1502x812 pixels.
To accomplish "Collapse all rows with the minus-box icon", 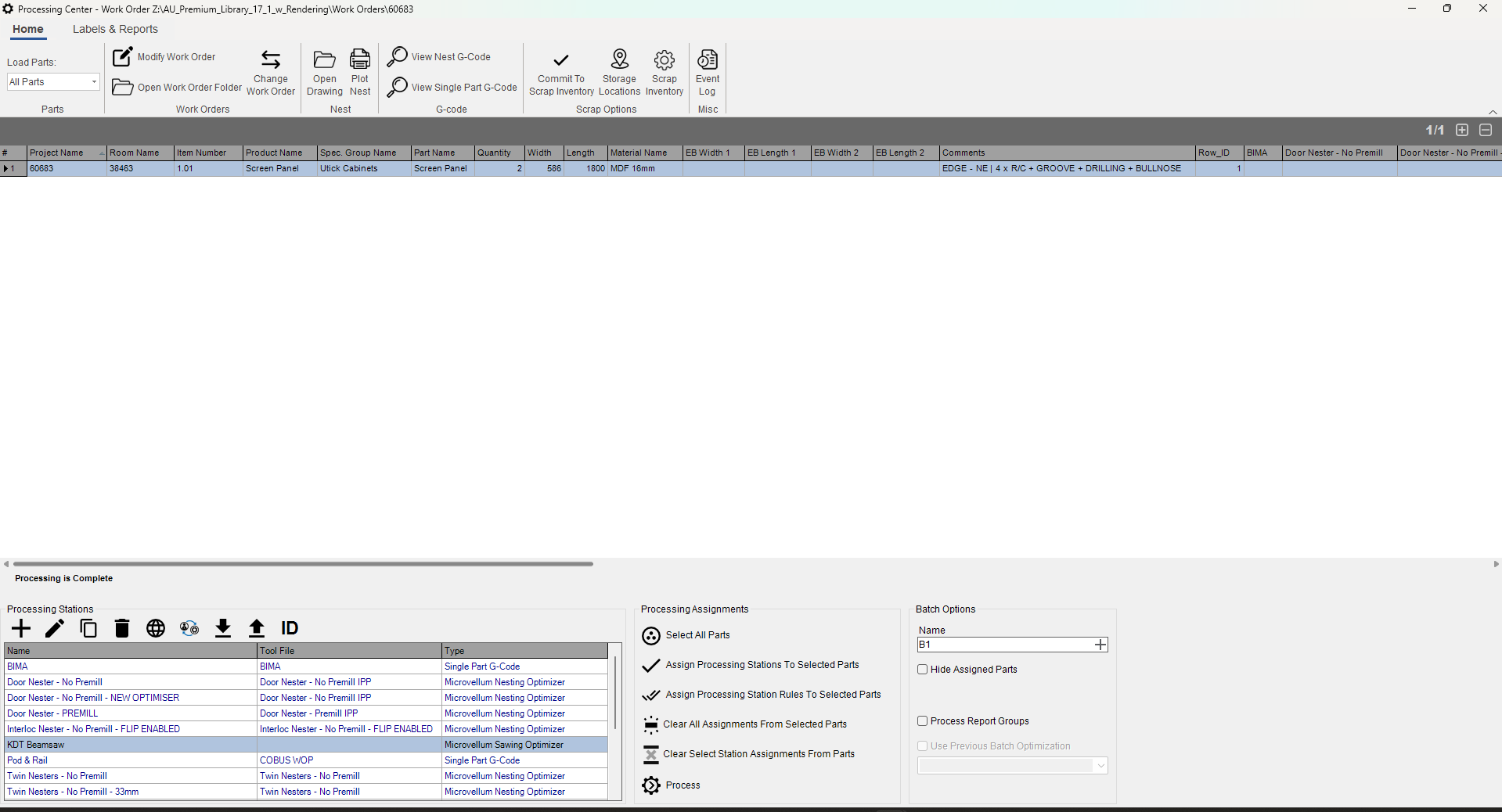I will point(1486,130).
